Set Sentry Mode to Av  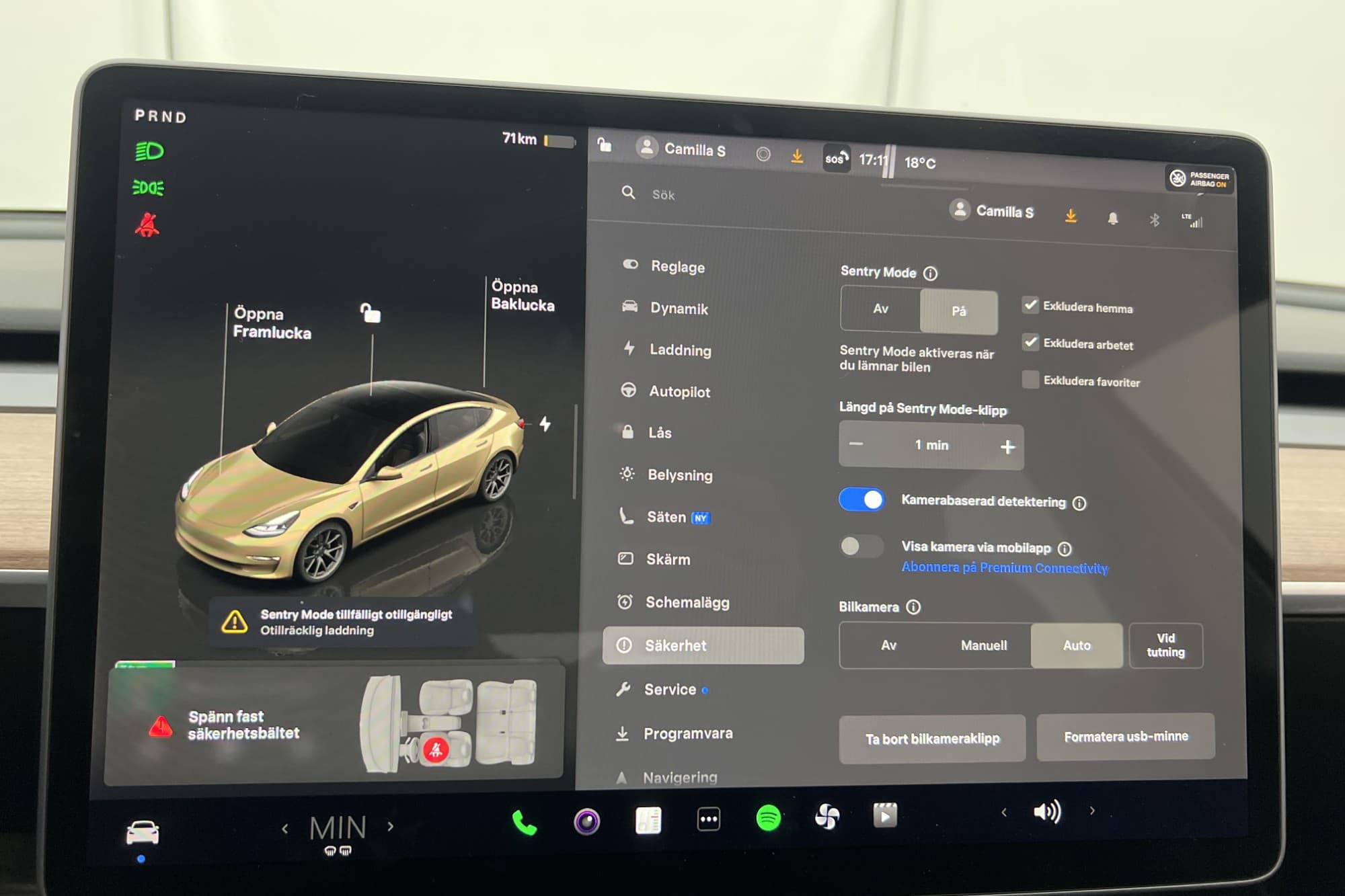pyautogui.click(x=881, y=309)
